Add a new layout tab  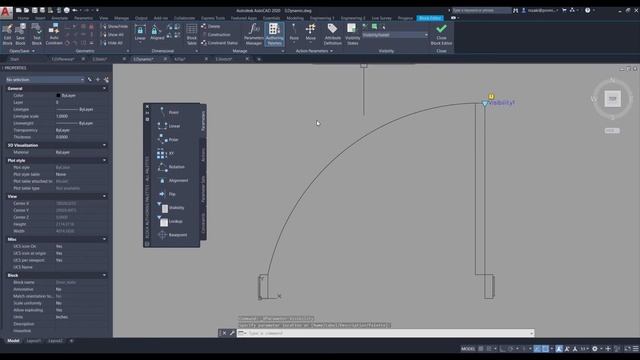click(71, 341)
